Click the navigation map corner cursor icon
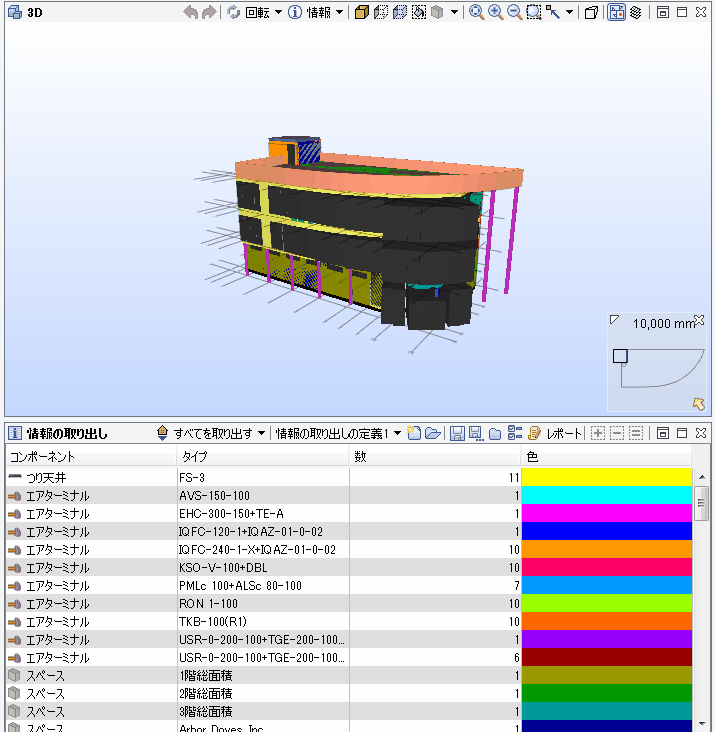 [699, 404]
